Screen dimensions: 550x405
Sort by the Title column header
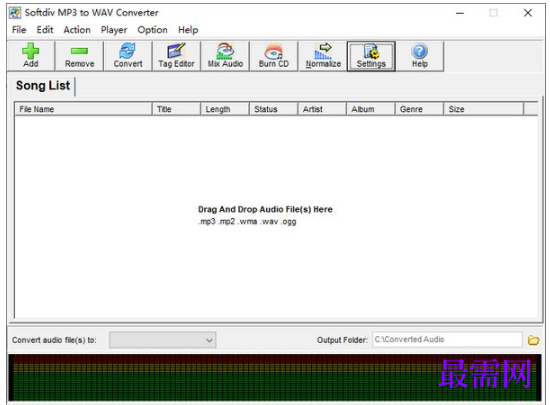tap(176, 109)
